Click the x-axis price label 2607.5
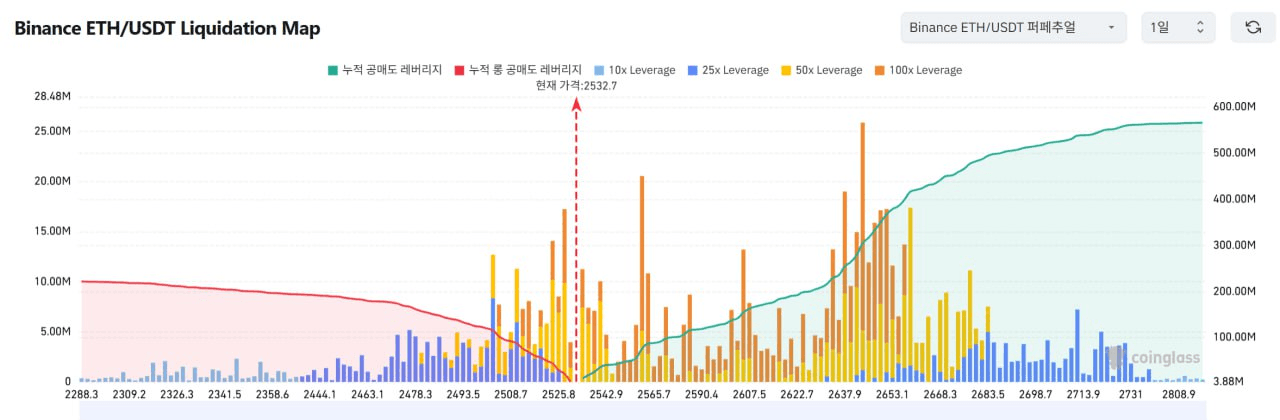The image size is (1280, 420). (749, 396)
